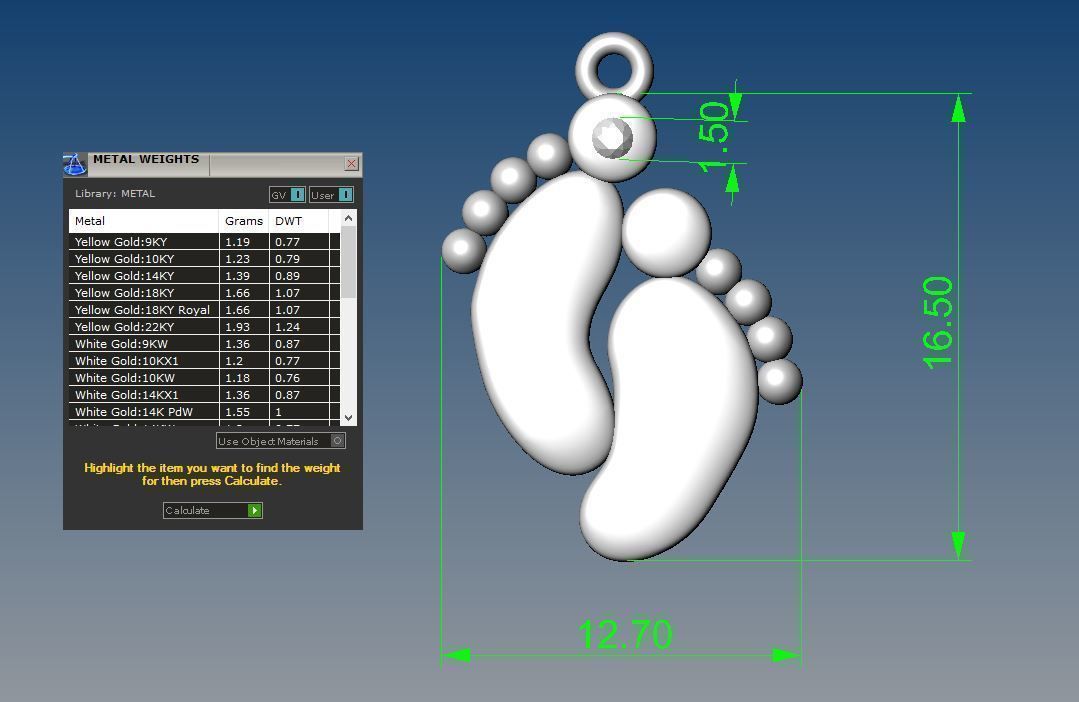Click the right foot shape of pendant
1079x702 pixels.
click(671, 420)
